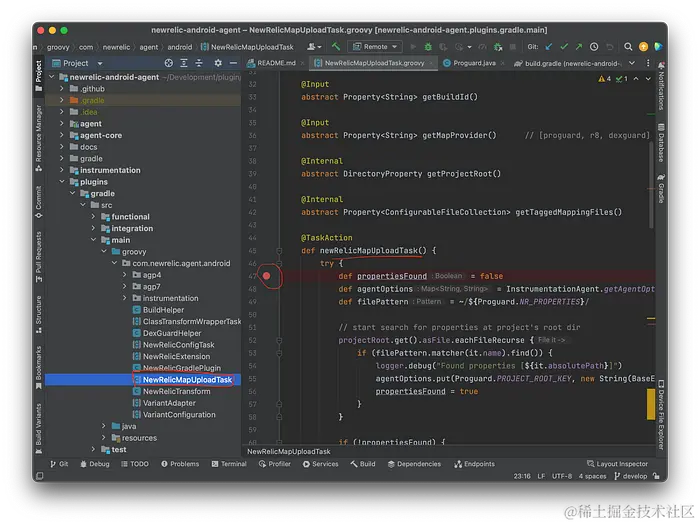Click Git commit checkmark icon
Image resolution: width=700 pixels, height=525 pixels.
[x=564, y=46]
